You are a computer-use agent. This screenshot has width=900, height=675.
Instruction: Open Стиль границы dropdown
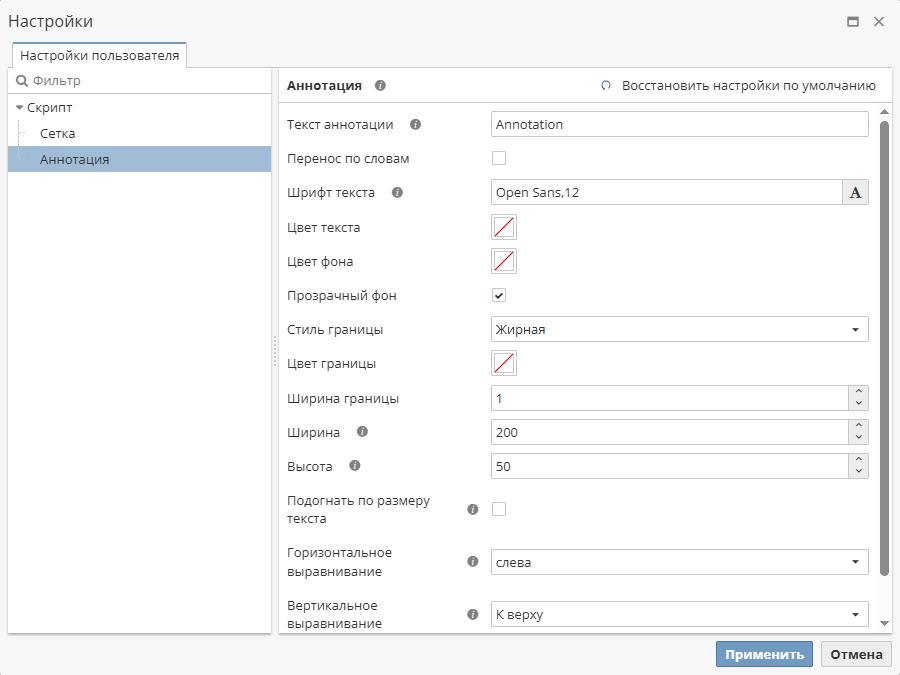pyautogui.click(x=680, y=330)
